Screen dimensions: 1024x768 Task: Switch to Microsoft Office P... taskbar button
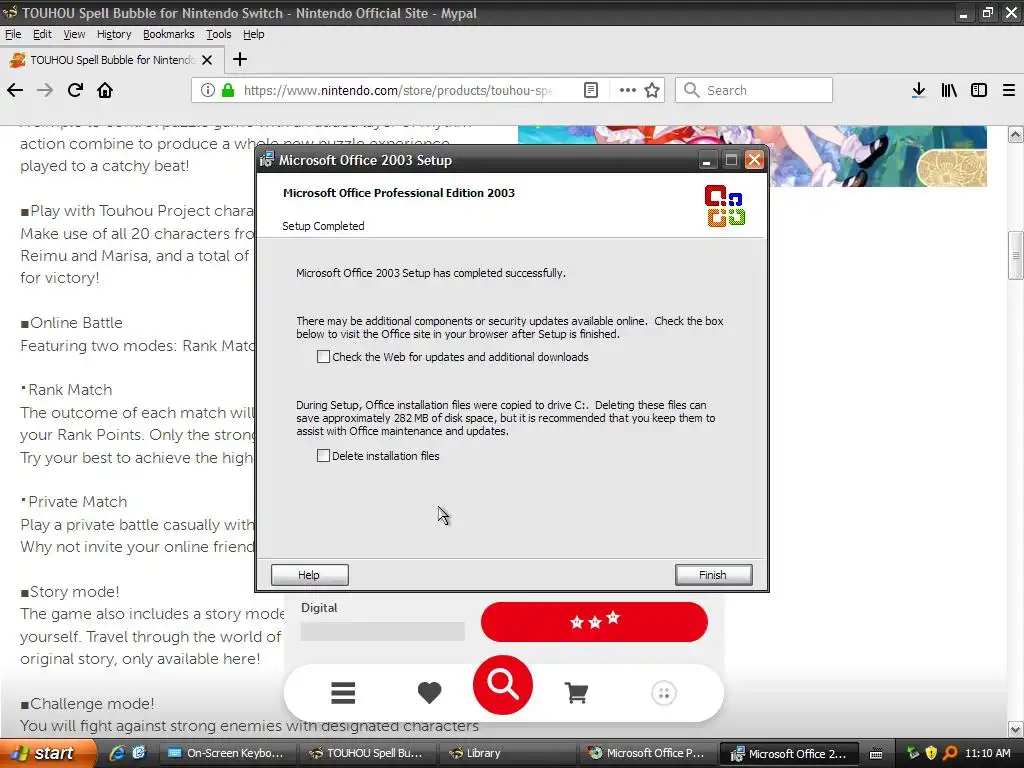(x=648, y=753)
